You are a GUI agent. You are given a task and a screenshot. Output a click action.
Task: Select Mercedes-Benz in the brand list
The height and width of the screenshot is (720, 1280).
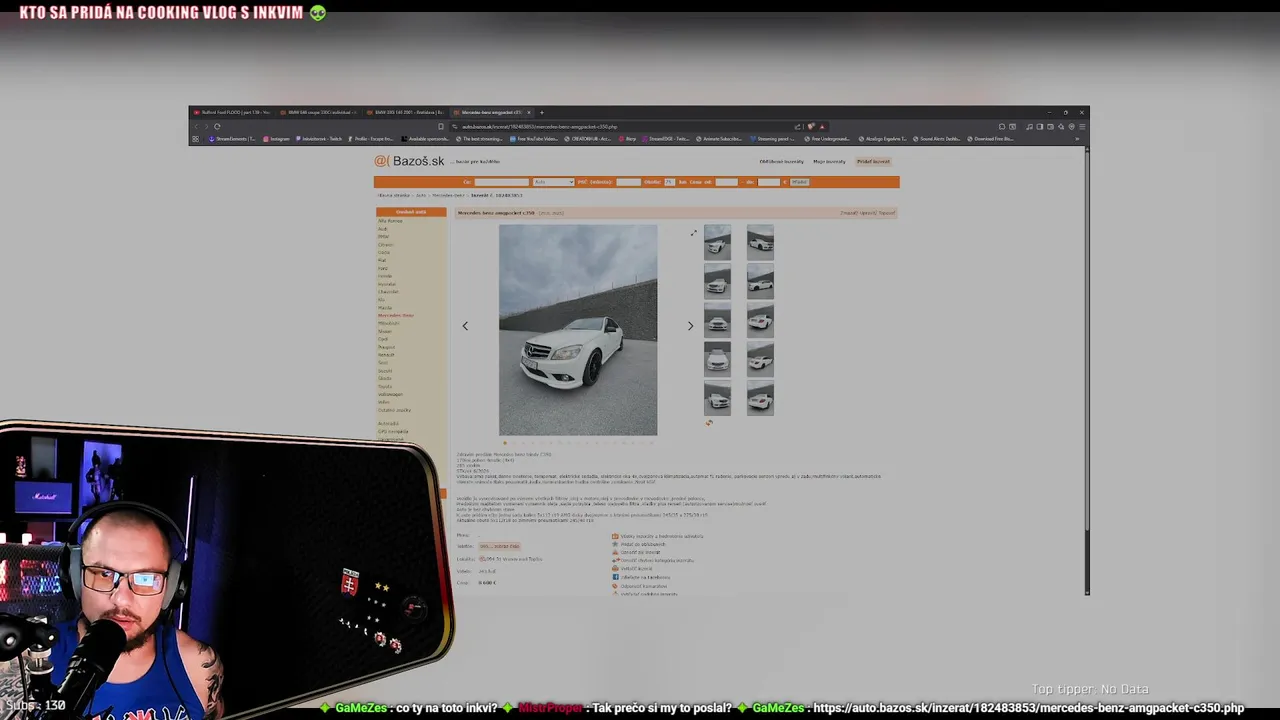click(x=396, y=315)
